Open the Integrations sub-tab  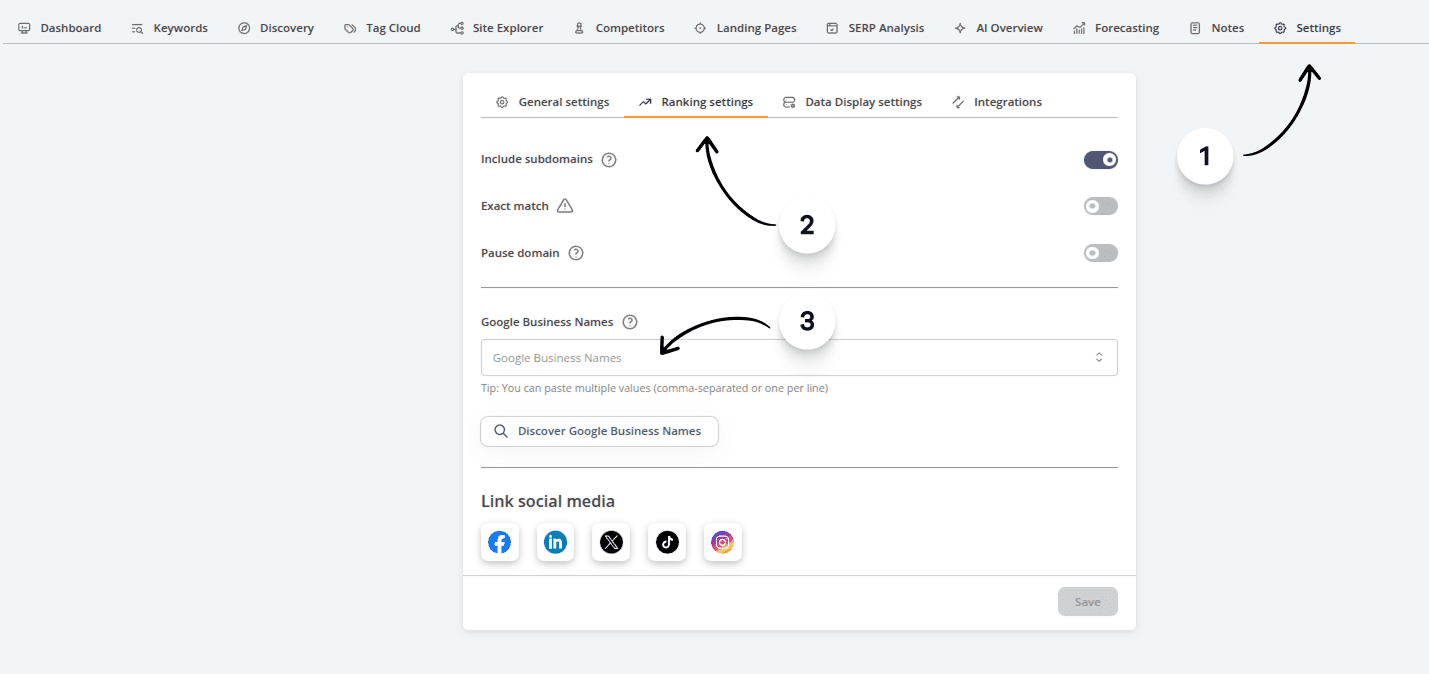tap(997, 102)
